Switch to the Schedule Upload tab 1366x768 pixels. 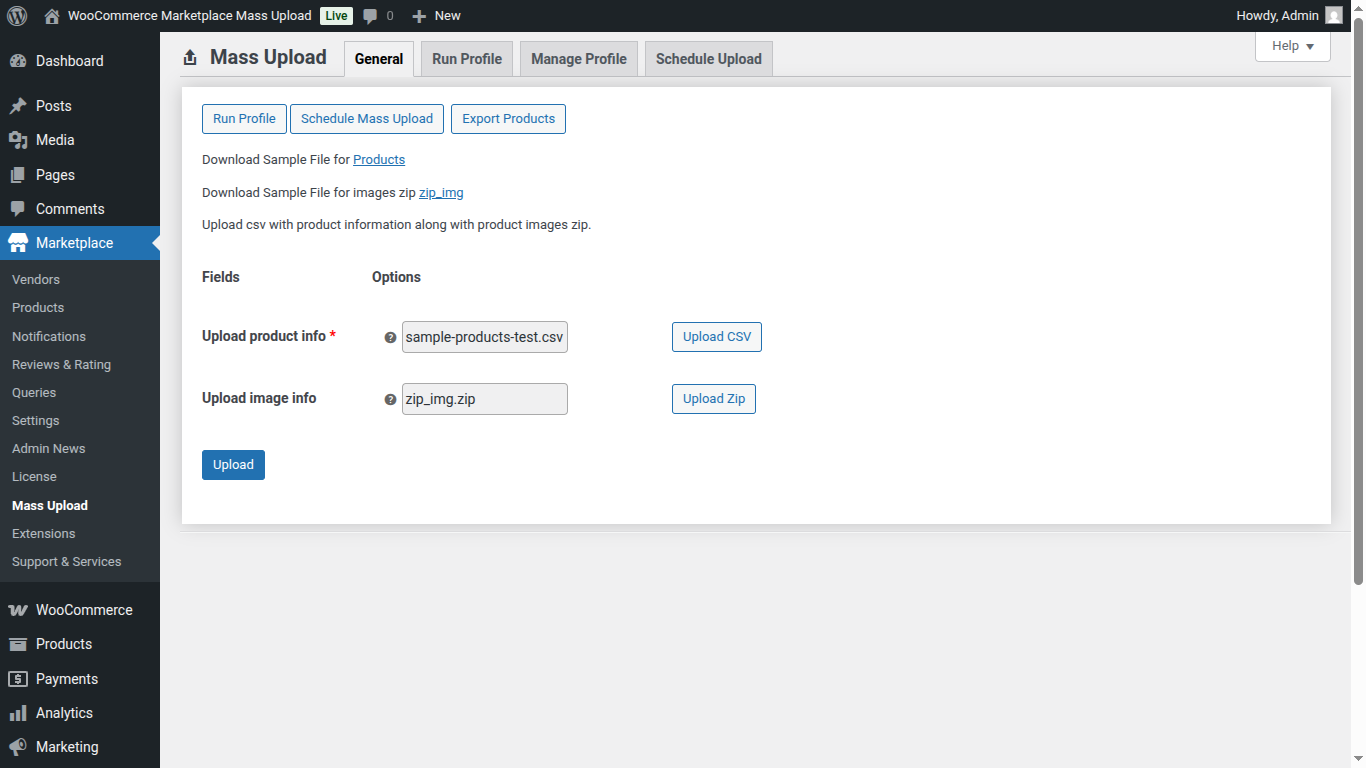pos(708,58)
